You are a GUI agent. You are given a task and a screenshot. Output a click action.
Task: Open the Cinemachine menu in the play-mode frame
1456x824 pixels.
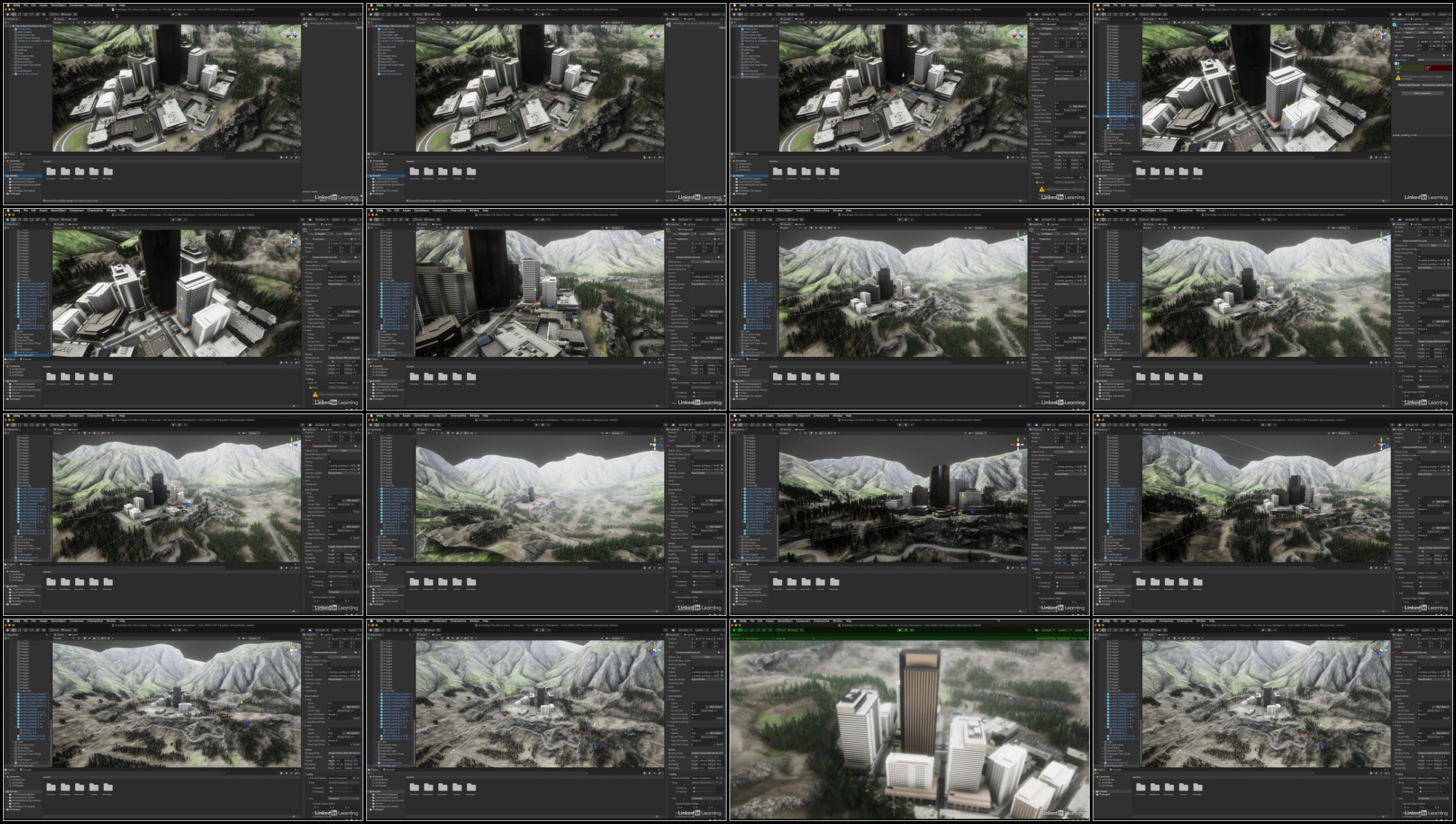[821, 621]
